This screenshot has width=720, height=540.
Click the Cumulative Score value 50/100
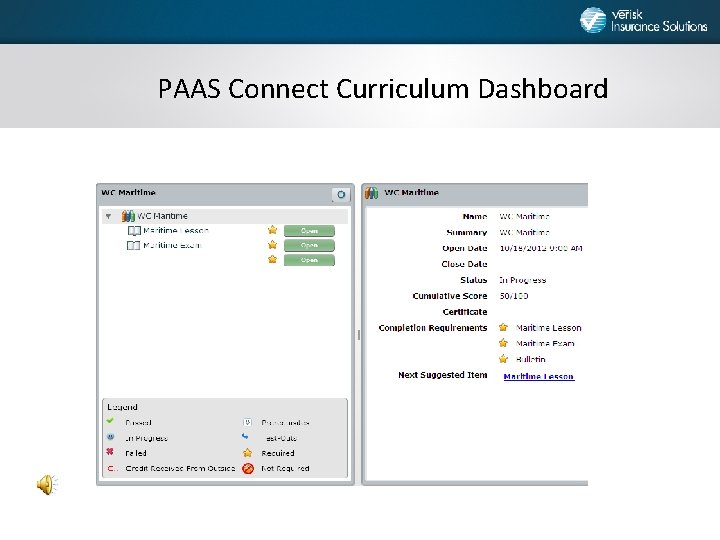pos(514,296)
